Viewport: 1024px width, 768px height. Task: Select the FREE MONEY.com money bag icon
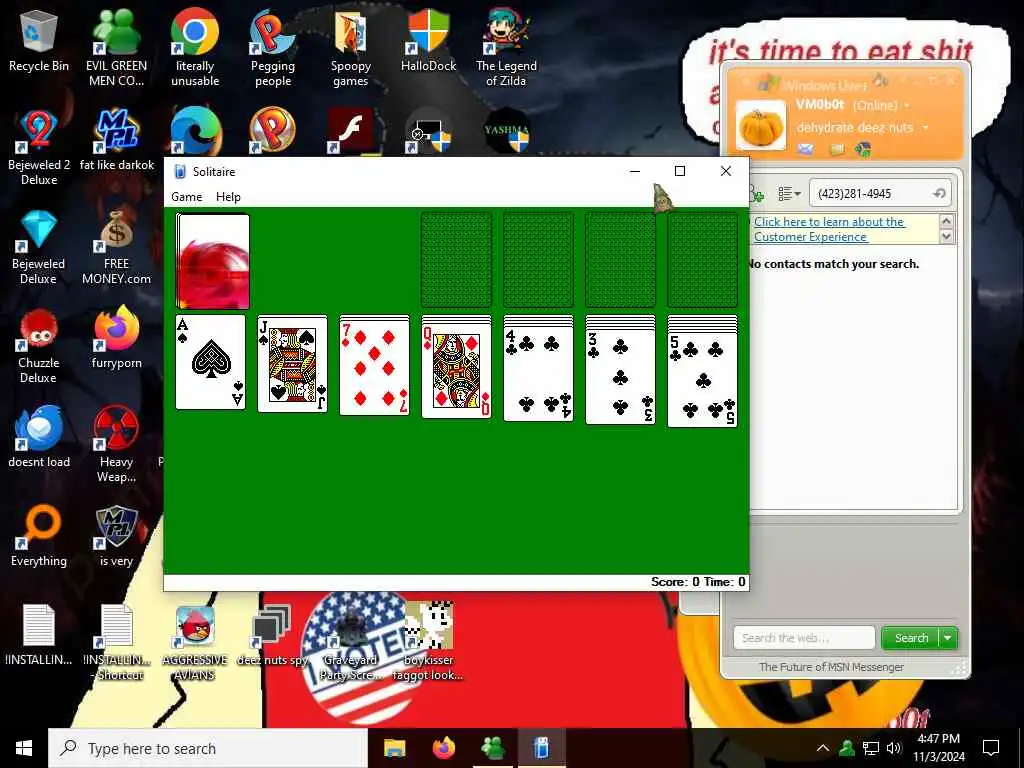tap(116, 247)
